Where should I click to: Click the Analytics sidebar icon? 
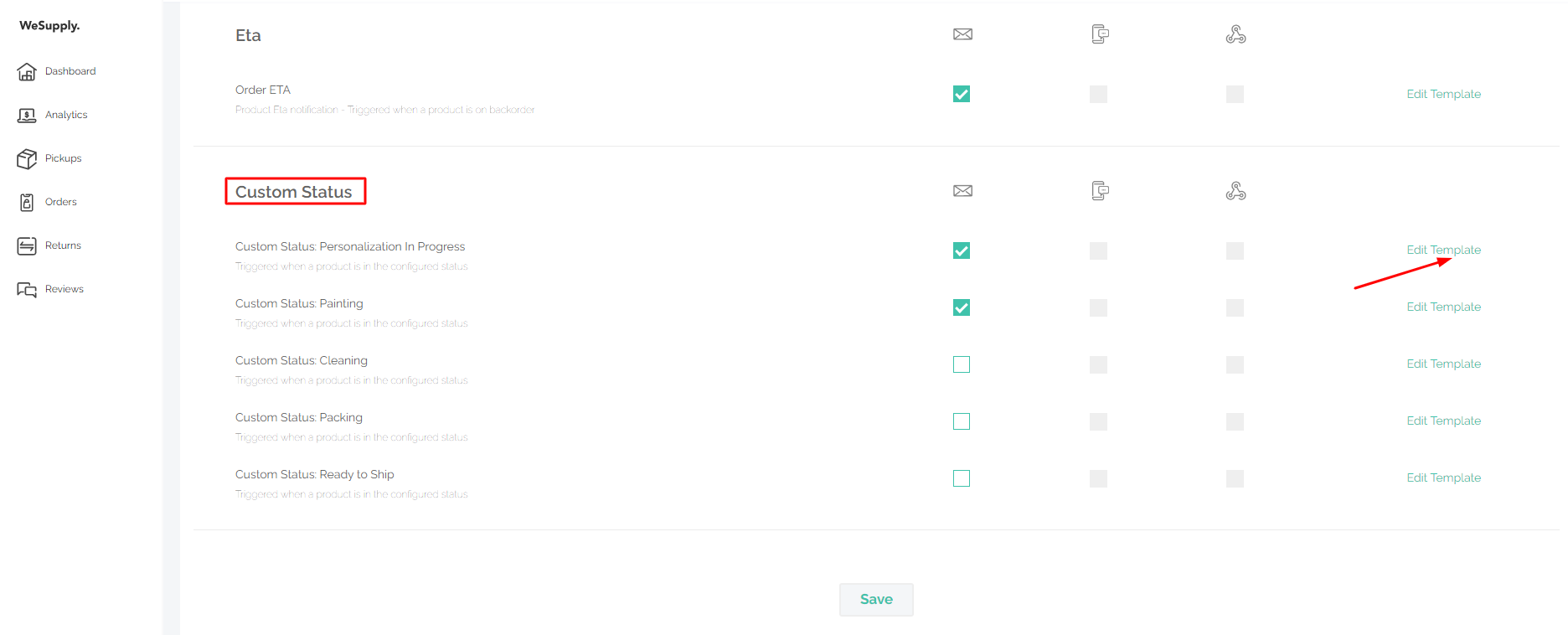click(27, 116)
